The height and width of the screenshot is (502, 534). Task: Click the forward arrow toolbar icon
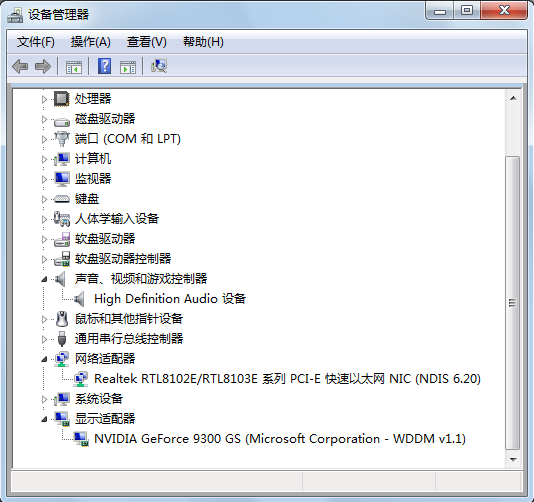coord(43,66)
